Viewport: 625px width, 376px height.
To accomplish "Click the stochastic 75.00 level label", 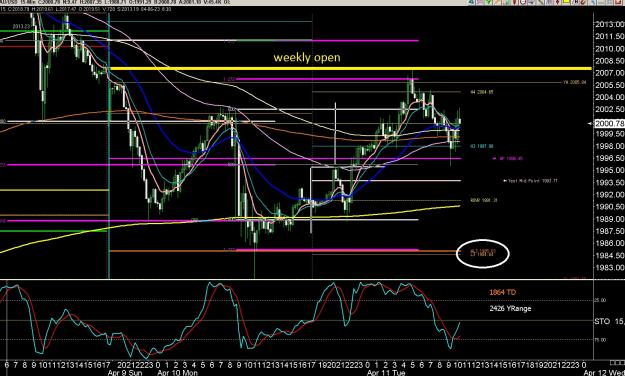I will pos(601,340).
